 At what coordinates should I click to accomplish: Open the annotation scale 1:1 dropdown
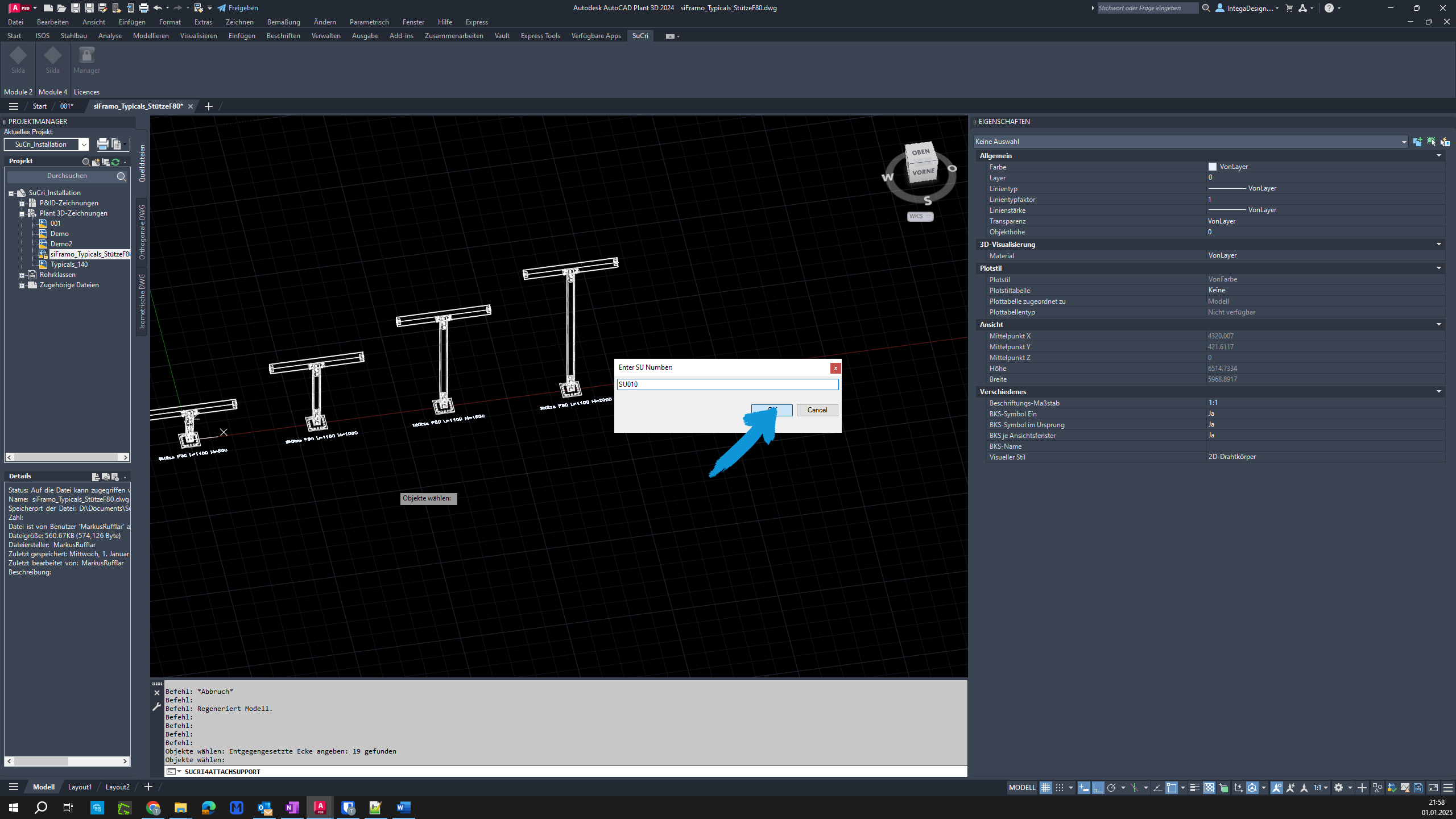tap(1321, 788)
